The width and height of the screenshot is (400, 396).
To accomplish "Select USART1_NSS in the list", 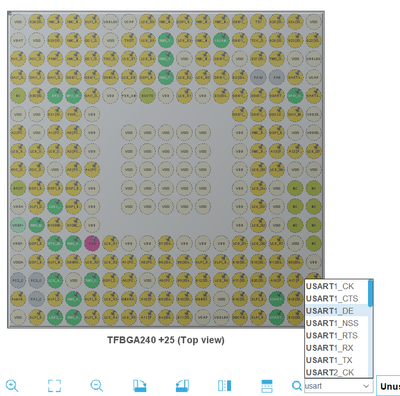I will point(336,323).
